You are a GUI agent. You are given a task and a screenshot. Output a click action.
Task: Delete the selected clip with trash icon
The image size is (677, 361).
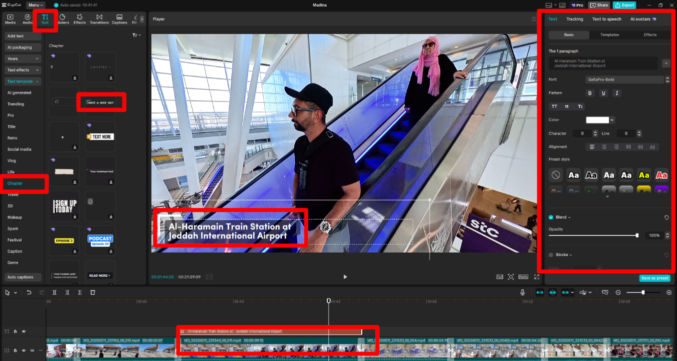click(92, 292)
